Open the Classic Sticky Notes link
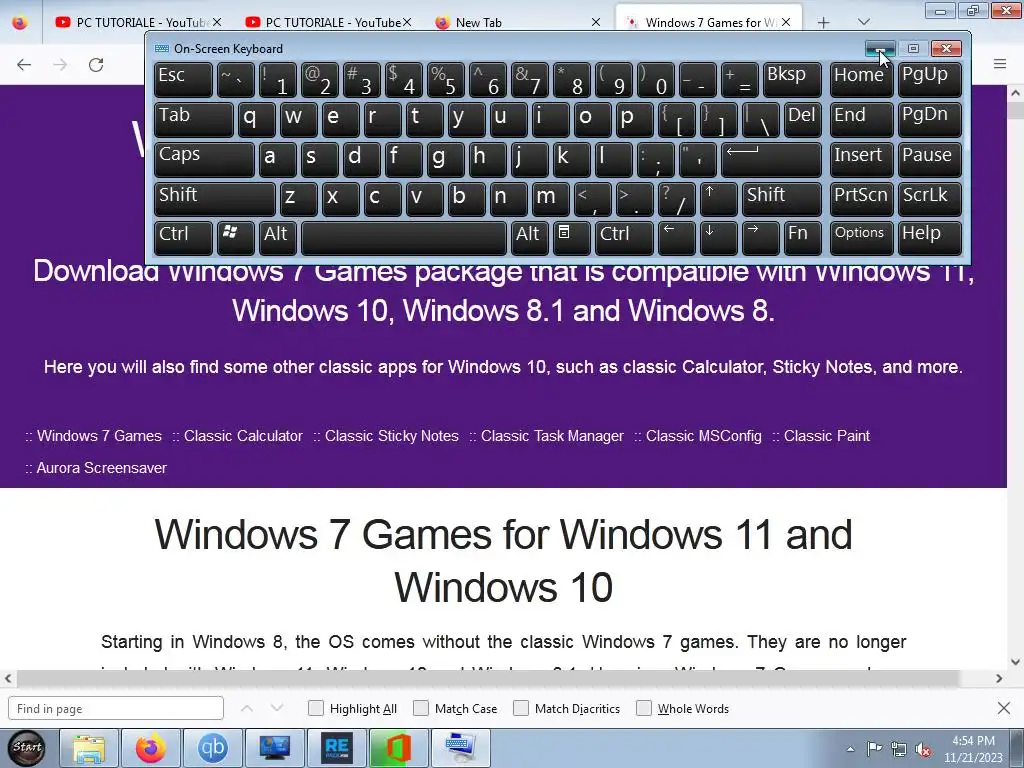 [392, 436]
